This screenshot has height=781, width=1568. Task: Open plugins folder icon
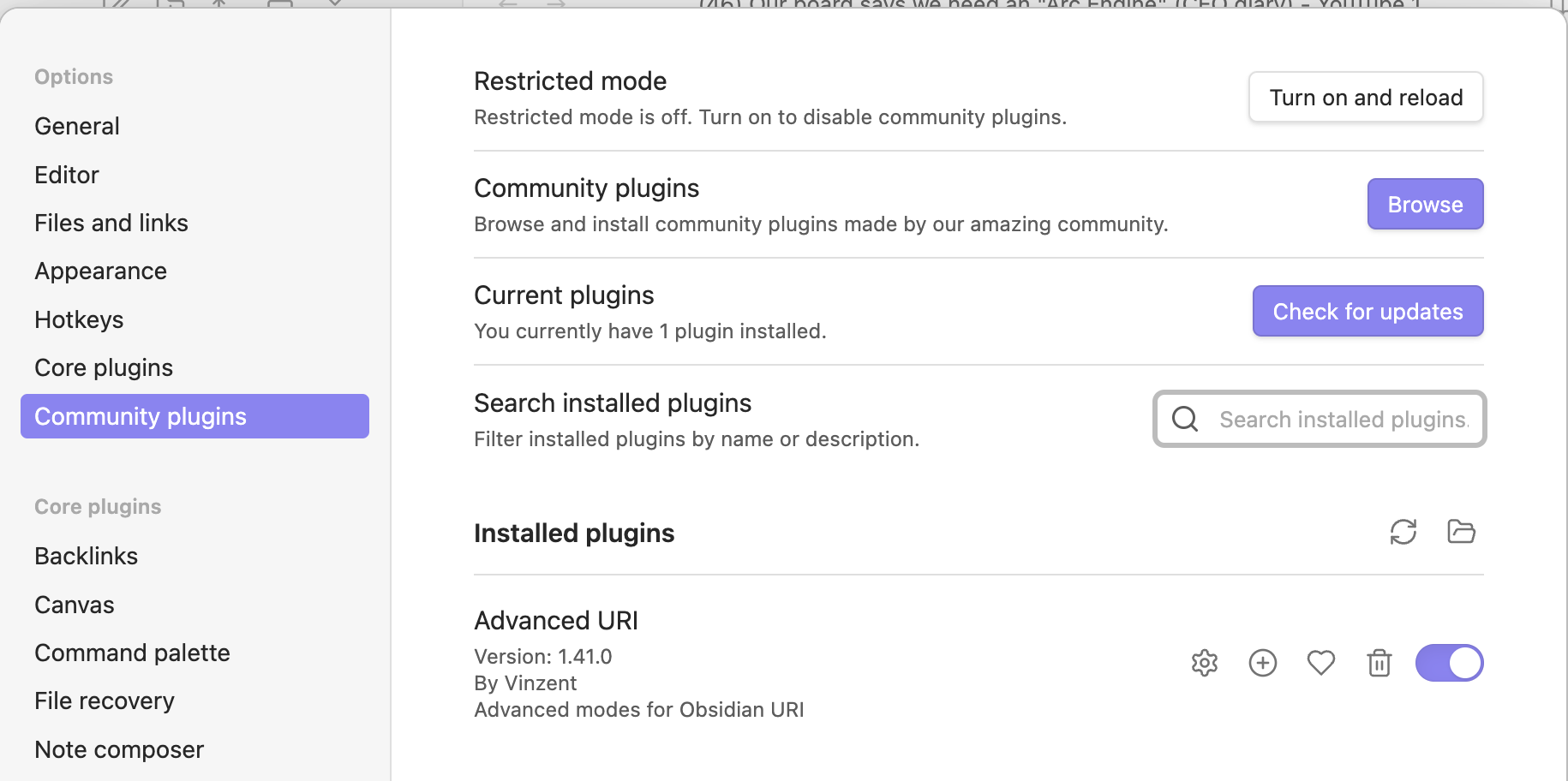(x=1462, y=532)
